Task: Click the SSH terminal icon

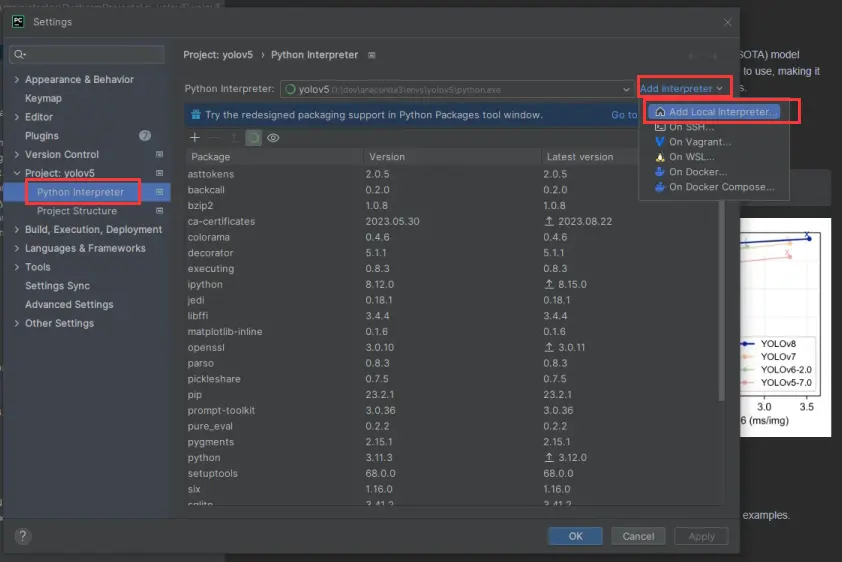Action: point(660,127)
